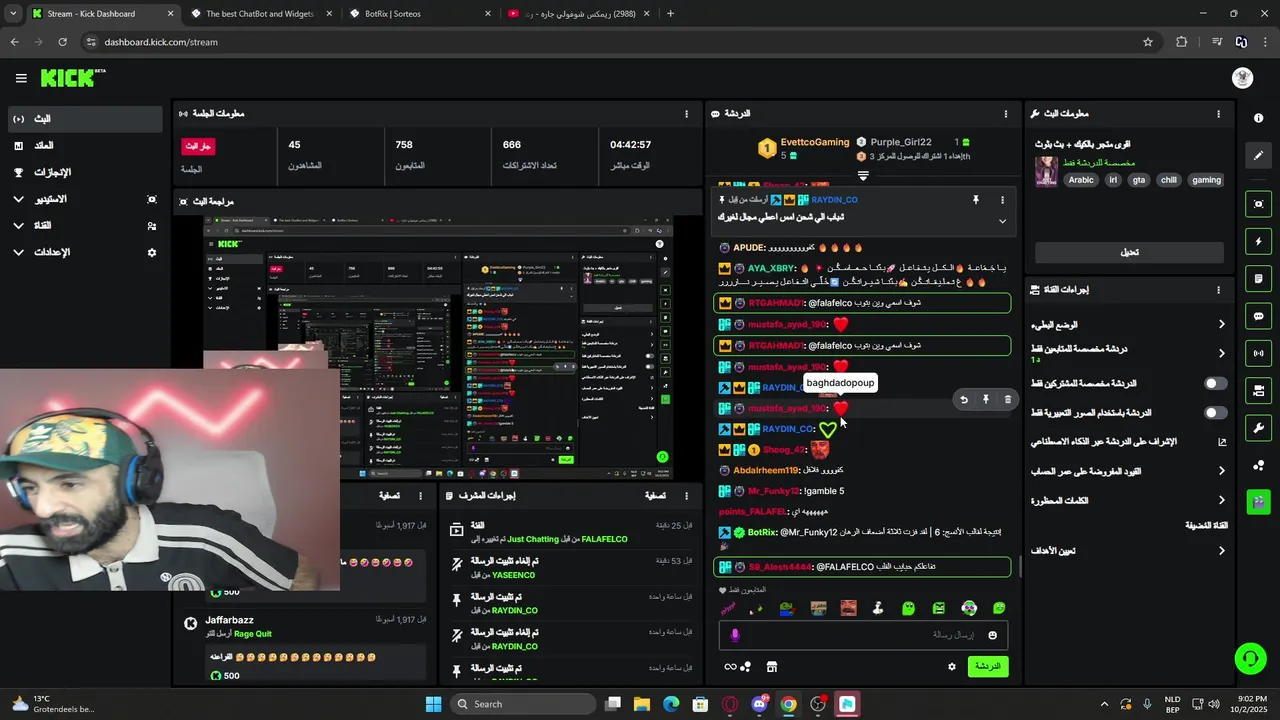Open the chat panel three-dot menu

[x=1005, y=114]
